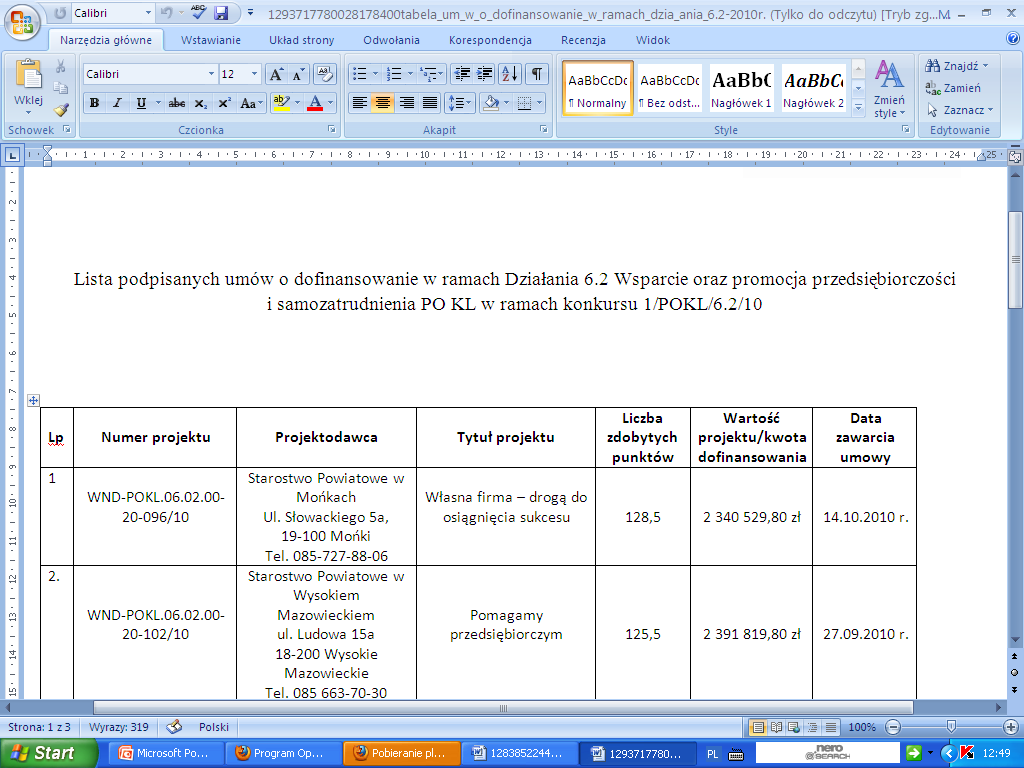Expand the styles gallery more arrow
Screen dimensions: 1024x768
859,107
